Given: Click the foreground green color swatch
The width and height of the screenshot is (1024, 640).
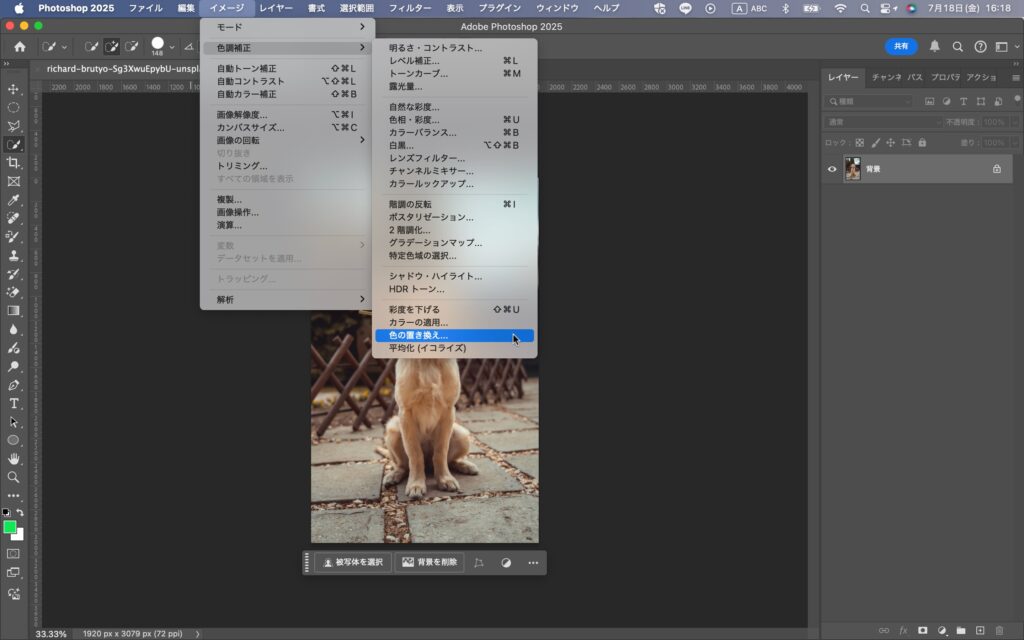Looking at the screenshot, I should point(9,527).
